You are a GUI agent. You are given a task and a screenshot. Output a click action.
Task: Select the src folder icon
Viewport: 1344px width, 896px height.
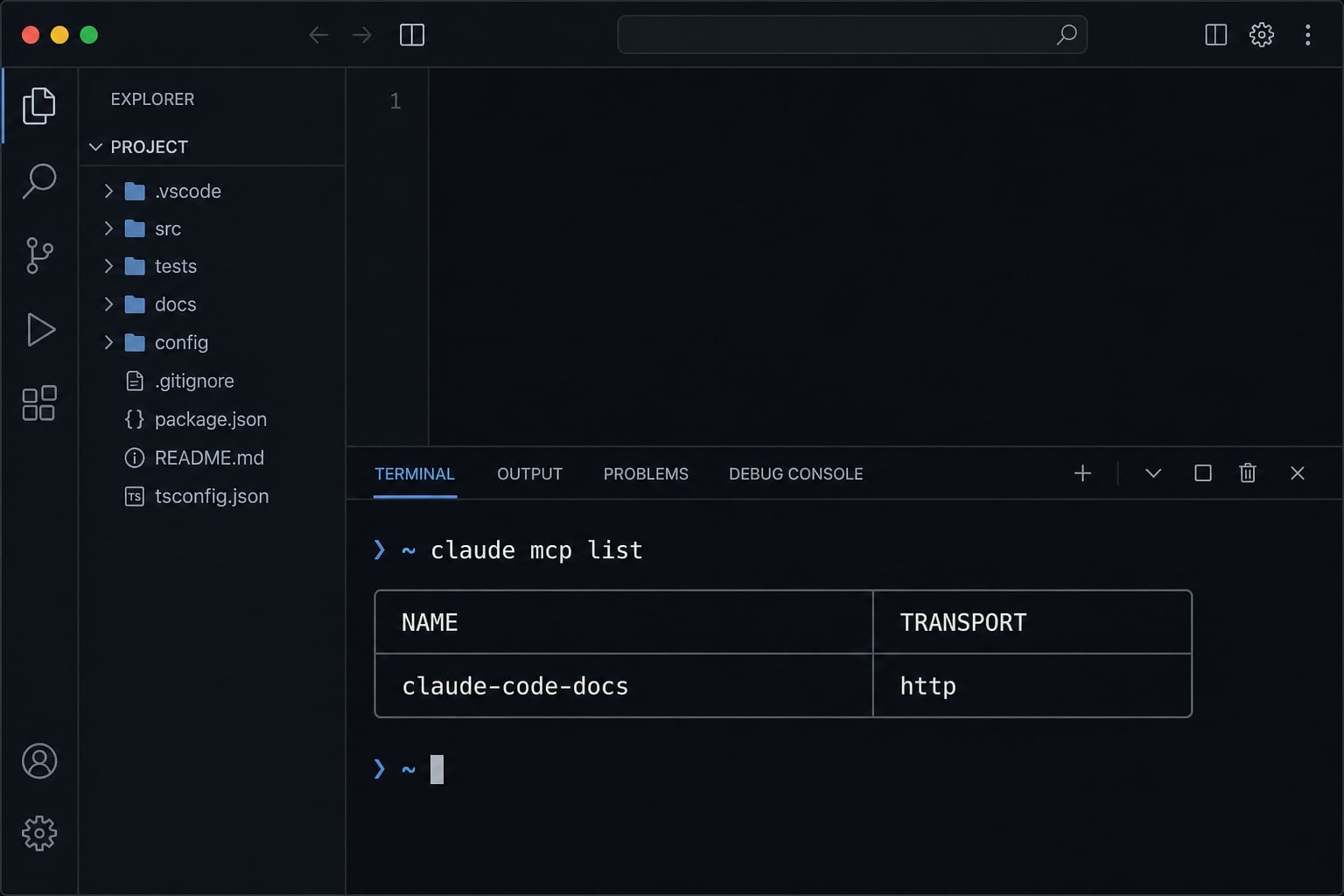[x=135, y=228]
